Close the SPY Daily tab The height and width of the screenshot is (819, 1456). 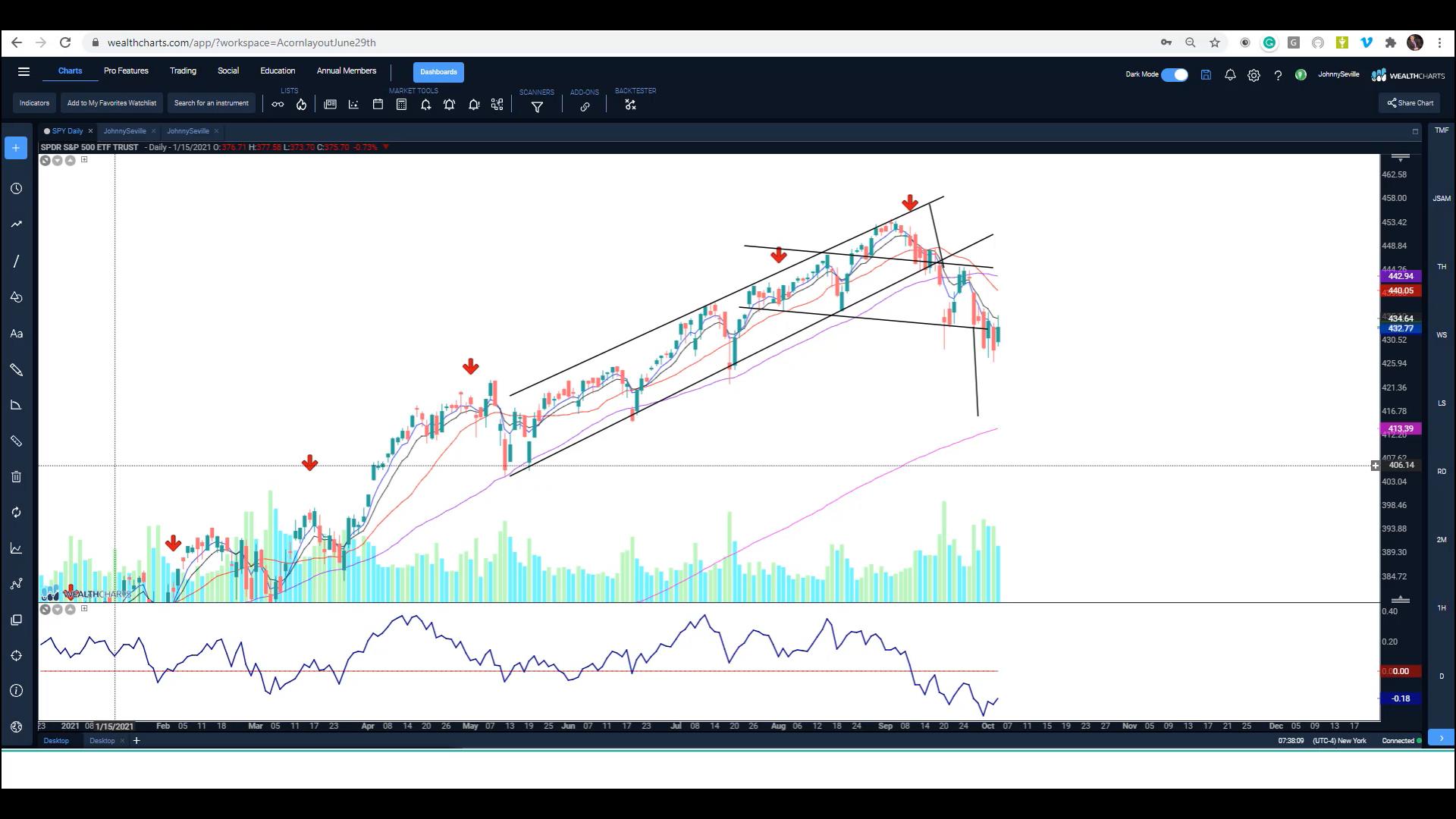[x=90, y=131]
